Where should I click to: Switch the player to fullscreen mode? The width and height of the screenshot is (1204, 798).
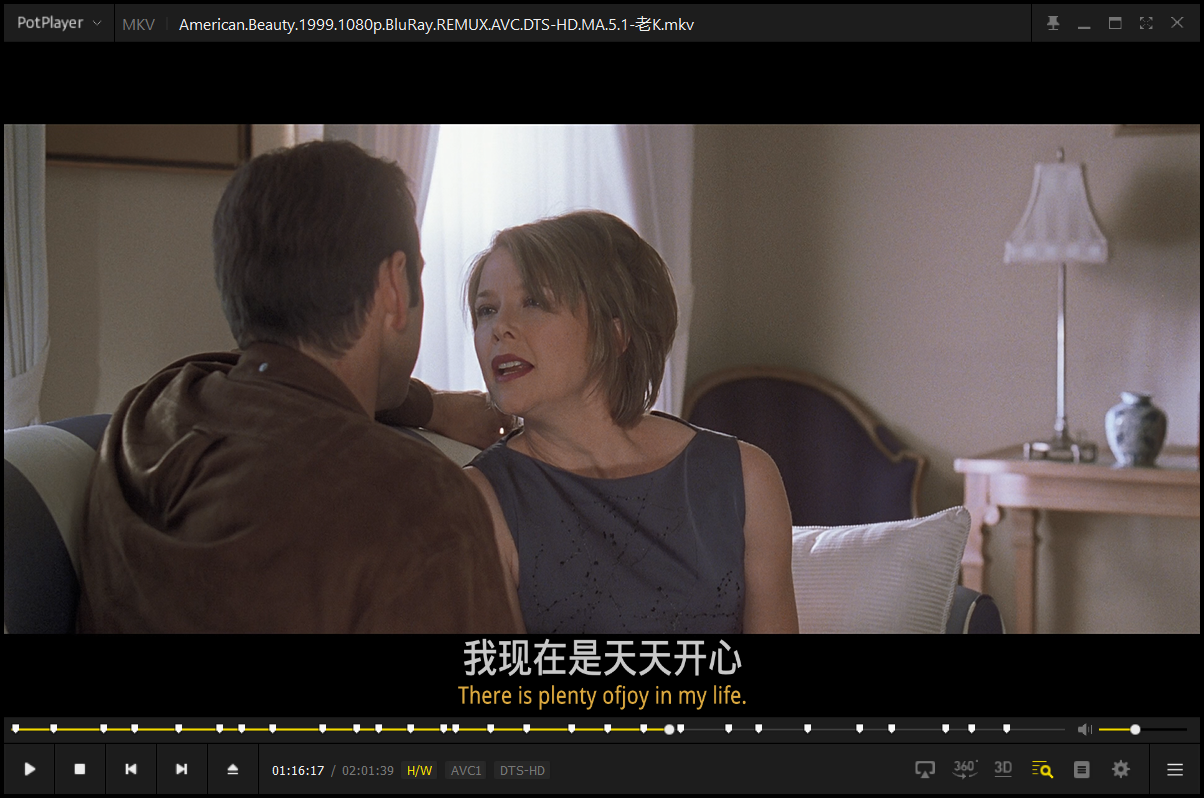[x=1146, y=23]
